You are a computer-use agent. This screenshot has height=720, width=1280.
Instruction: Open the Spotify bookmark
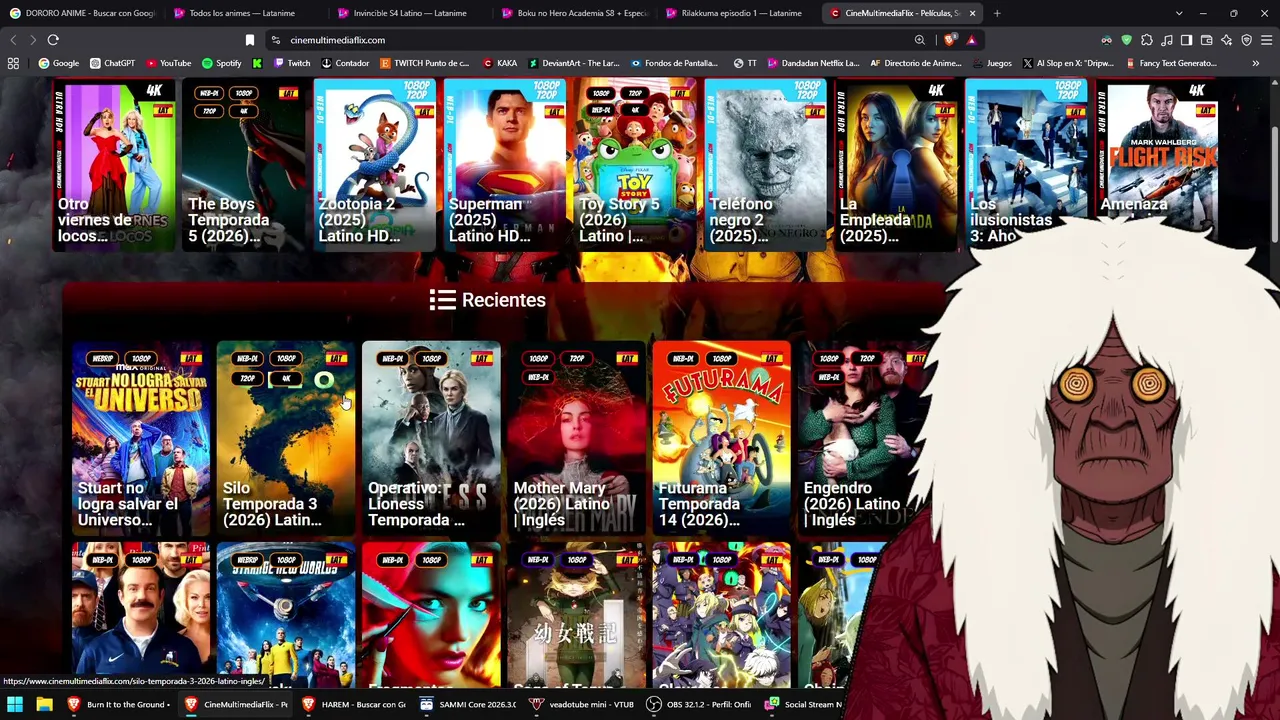tap(222, 63)
